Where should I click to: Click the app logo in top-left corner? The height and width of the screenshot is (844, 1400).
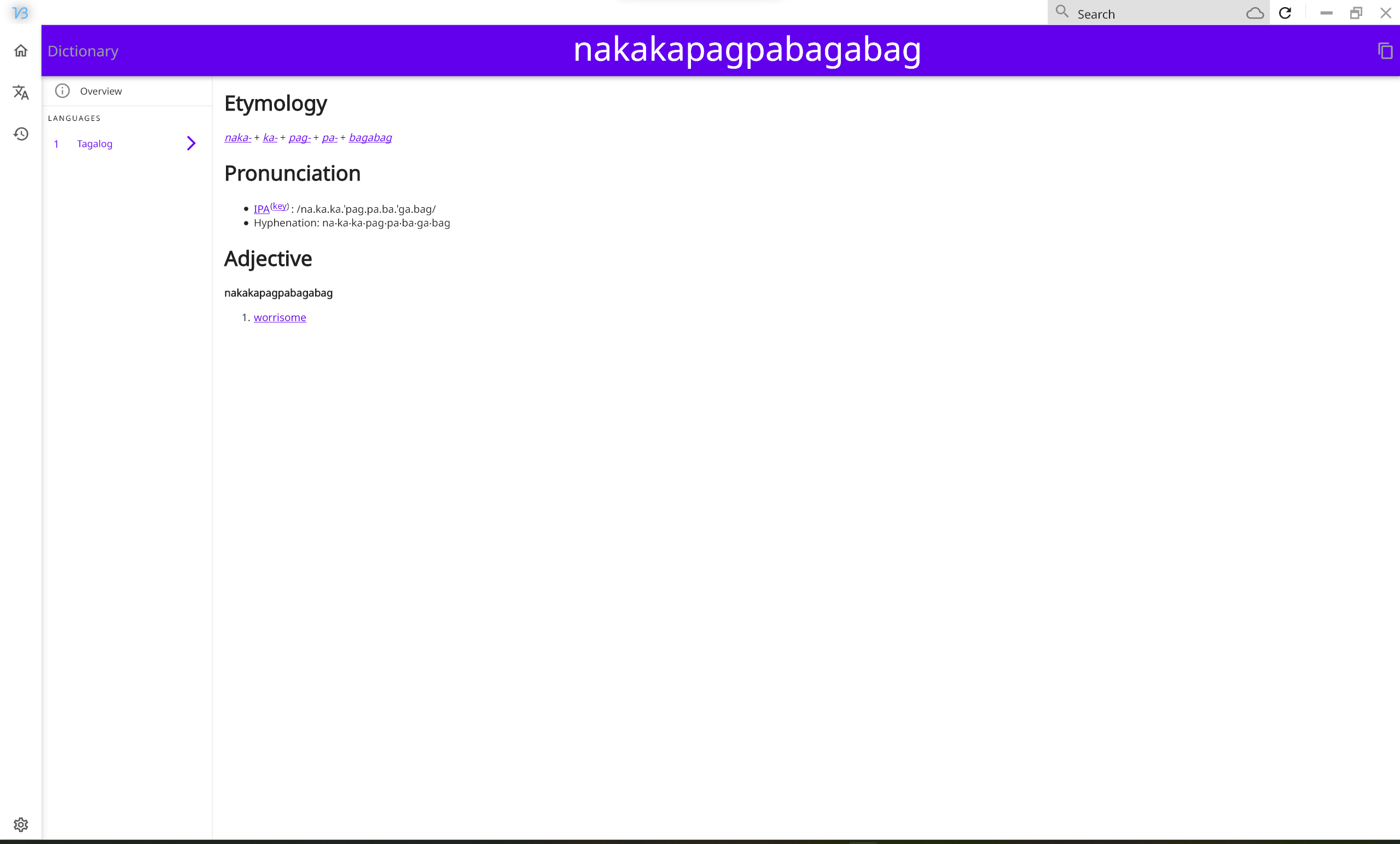pyautogui.click(x=20, y=13)
